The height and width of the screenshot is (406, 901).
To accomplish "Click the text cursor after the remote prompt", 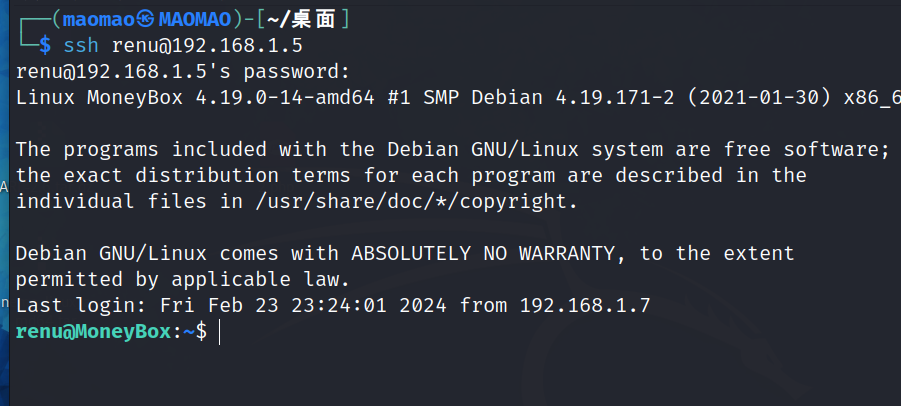I will (x=219, y=332).
